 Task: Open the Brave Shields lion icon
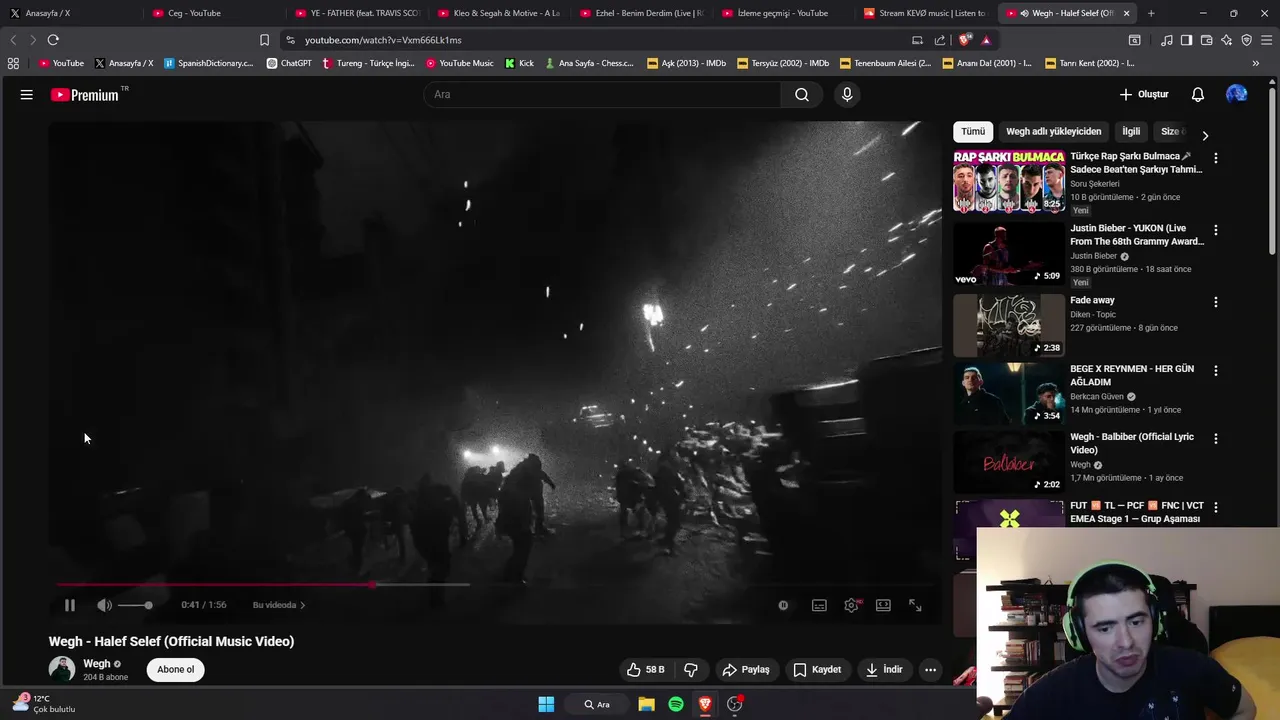click(x=965, y=40)
